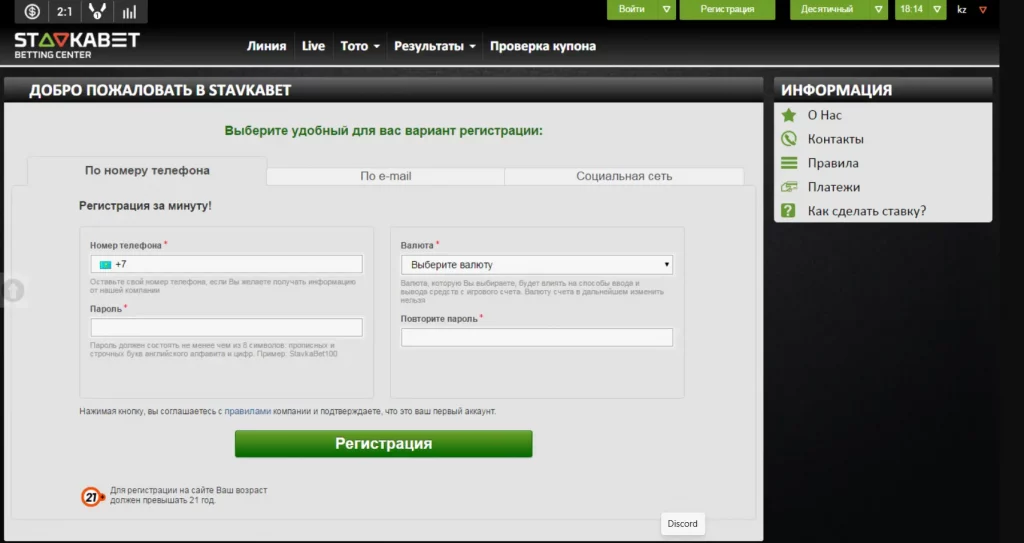Click the StavkaBet Betting Center logo
The image size is (1024, 543).
tap(77, 45)
